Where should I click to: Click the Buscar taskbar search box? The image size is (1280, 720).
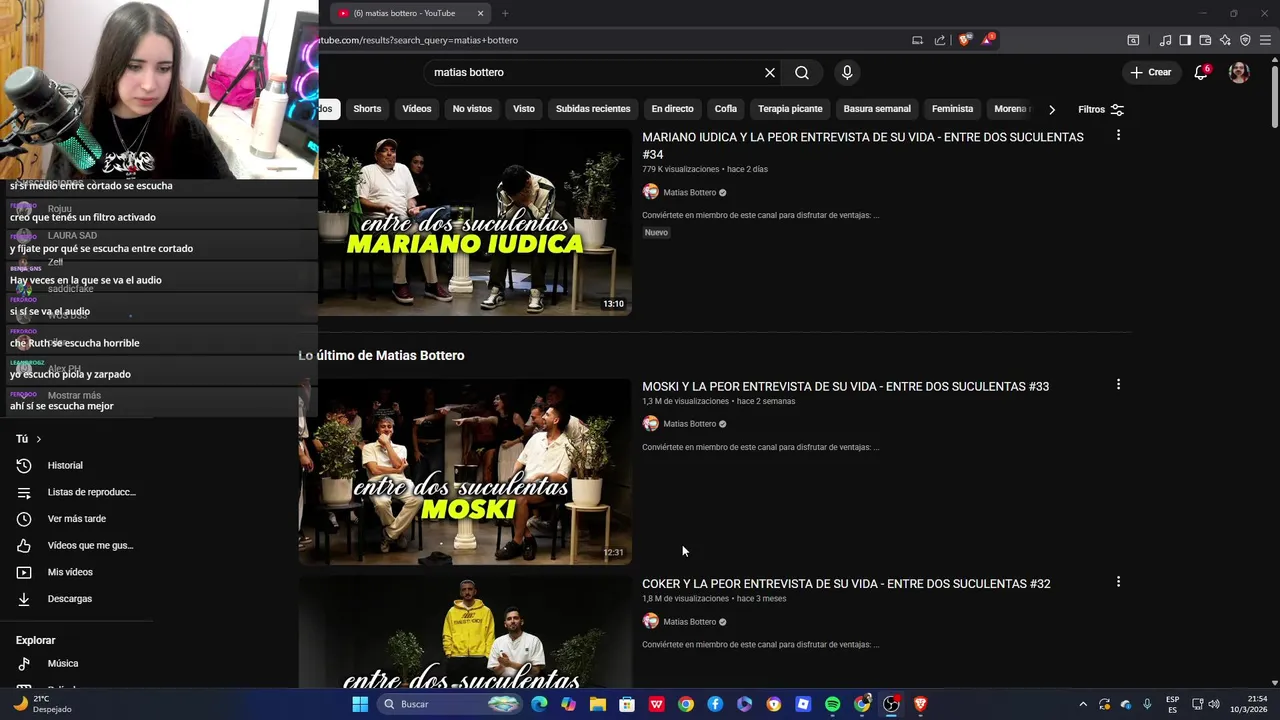(450, 704)
